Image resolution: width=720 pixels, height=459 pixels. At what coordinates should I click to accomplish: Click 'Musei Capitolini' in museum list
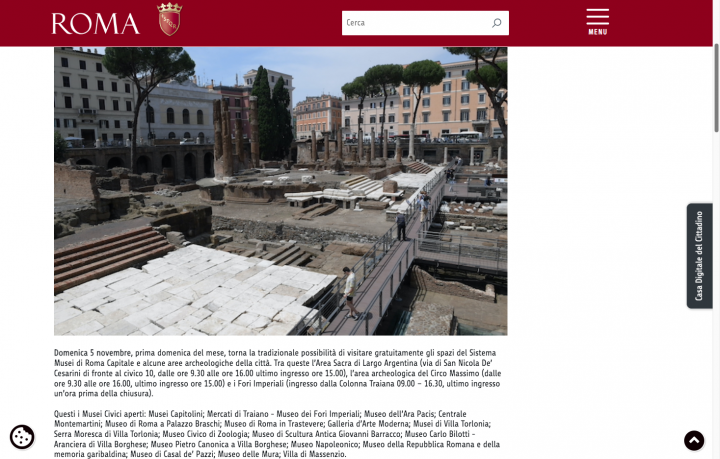click(x=176, y=414)
